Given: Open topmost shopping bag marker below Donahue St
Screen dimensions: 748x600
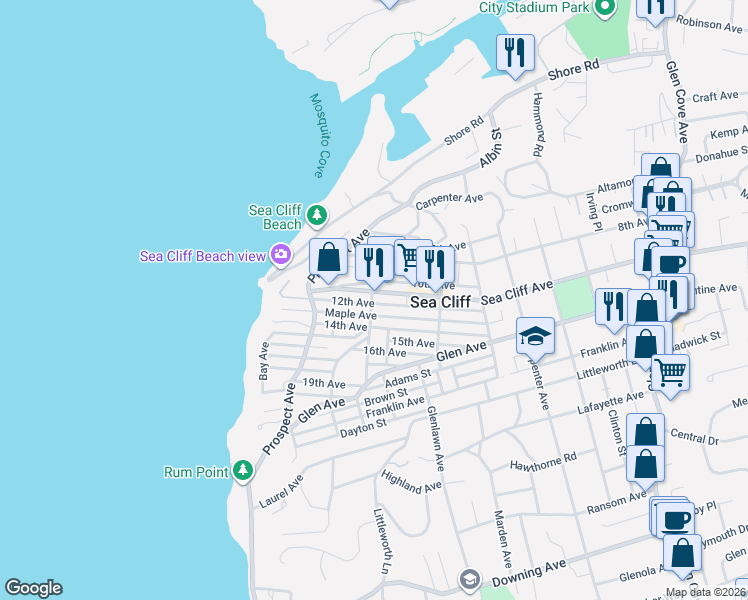Looking at the screenshot, I should click(x=660, y=166).
